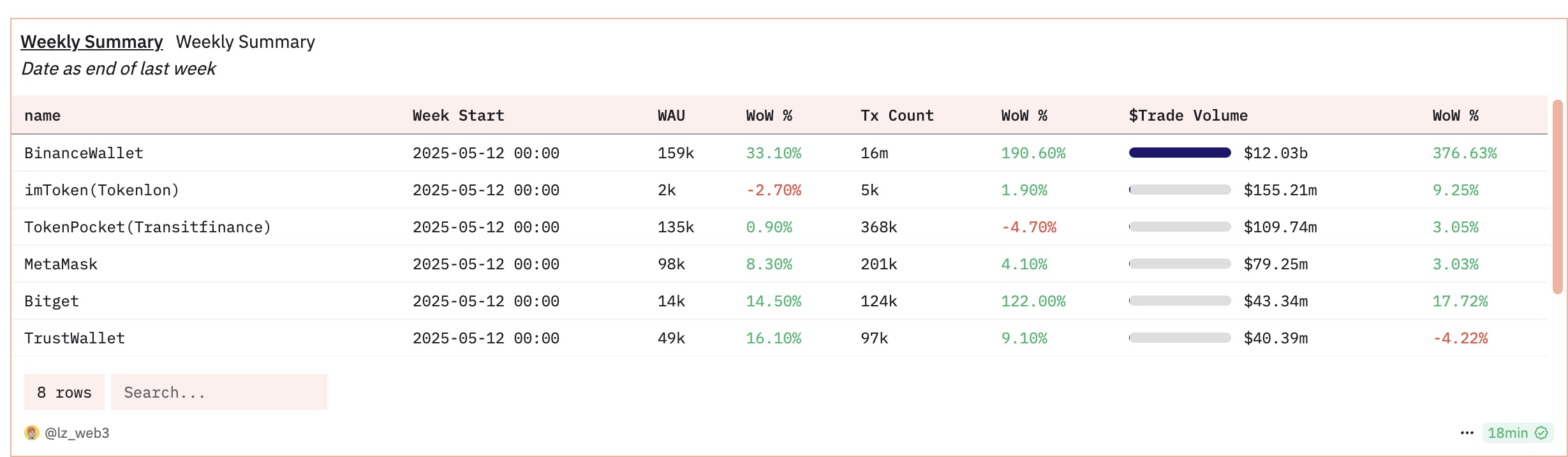Click the BinanceWallet trade volume bar
1568x457 pixels.
click(x=1180, y=153)
